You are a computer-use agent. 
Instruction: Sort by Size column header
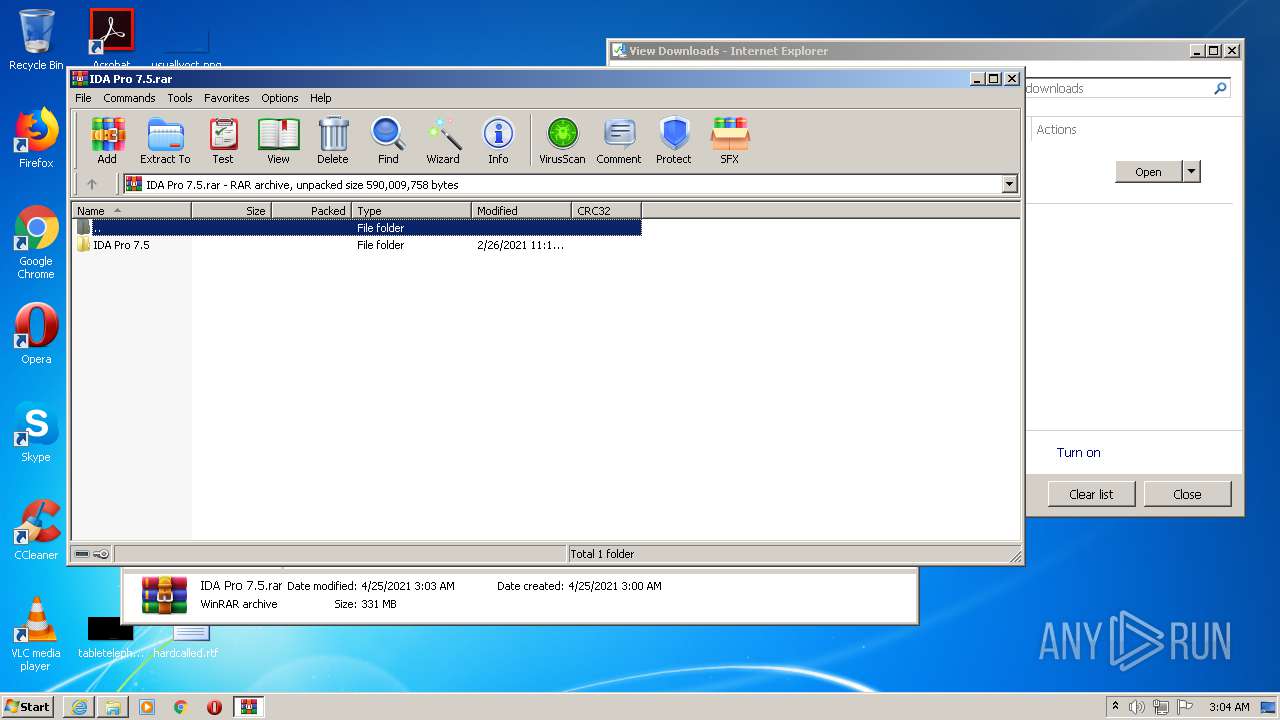[231, 210]
